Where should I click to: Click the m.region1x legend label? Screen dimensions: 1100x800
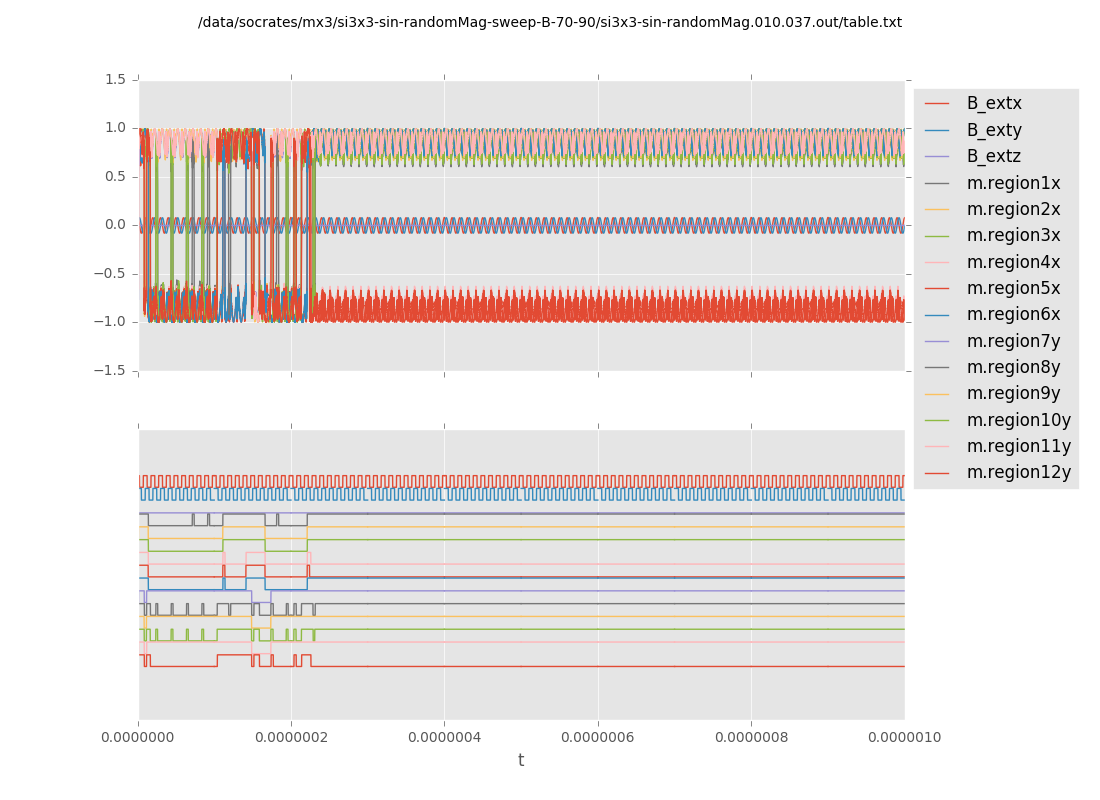click(x=1013, y=183)
